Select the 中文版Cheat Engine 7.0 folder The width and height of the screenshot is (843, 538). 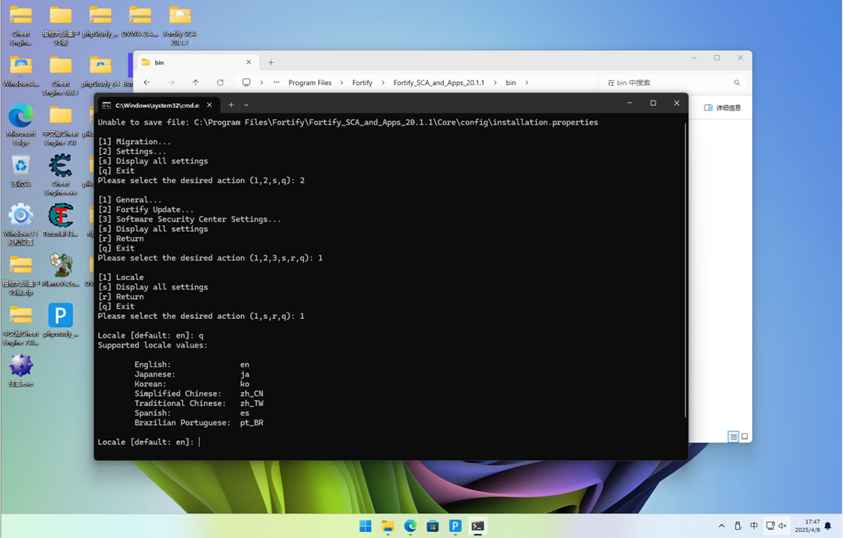click(x=60, y=126)
